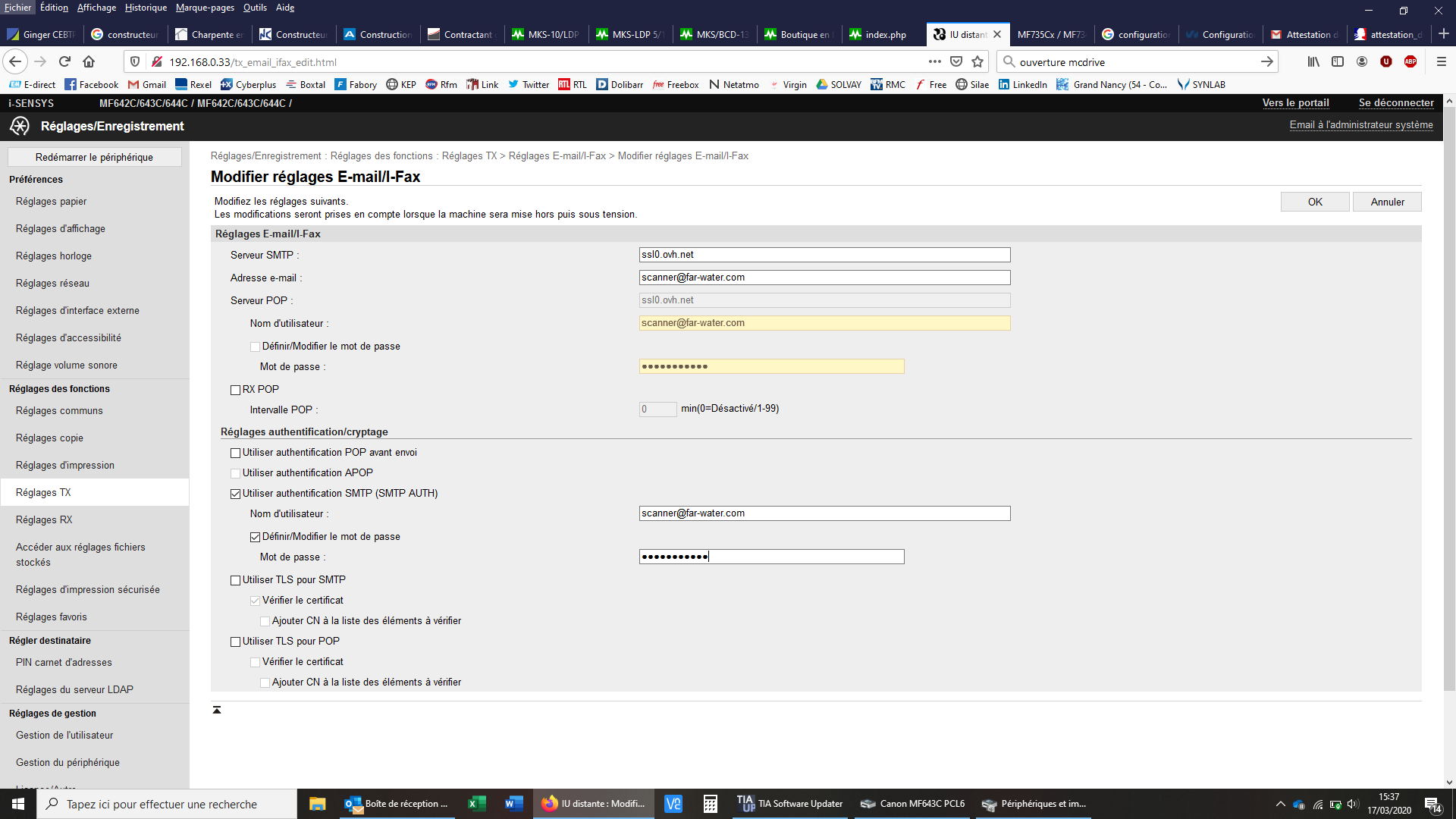The image size is (1456, 819).
Task: Click the OK button to save the settings
Action: [x=1314, y=202]
